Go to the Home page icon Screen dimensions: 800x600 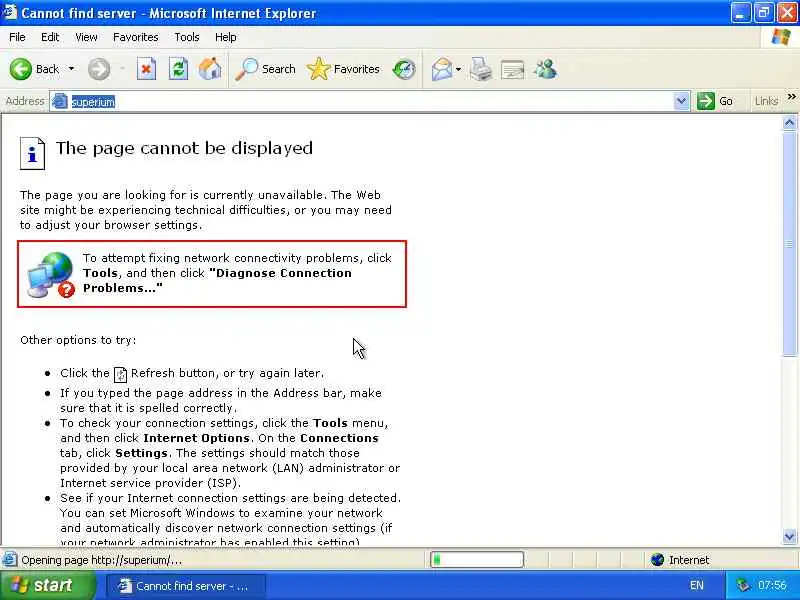point(210,69)
